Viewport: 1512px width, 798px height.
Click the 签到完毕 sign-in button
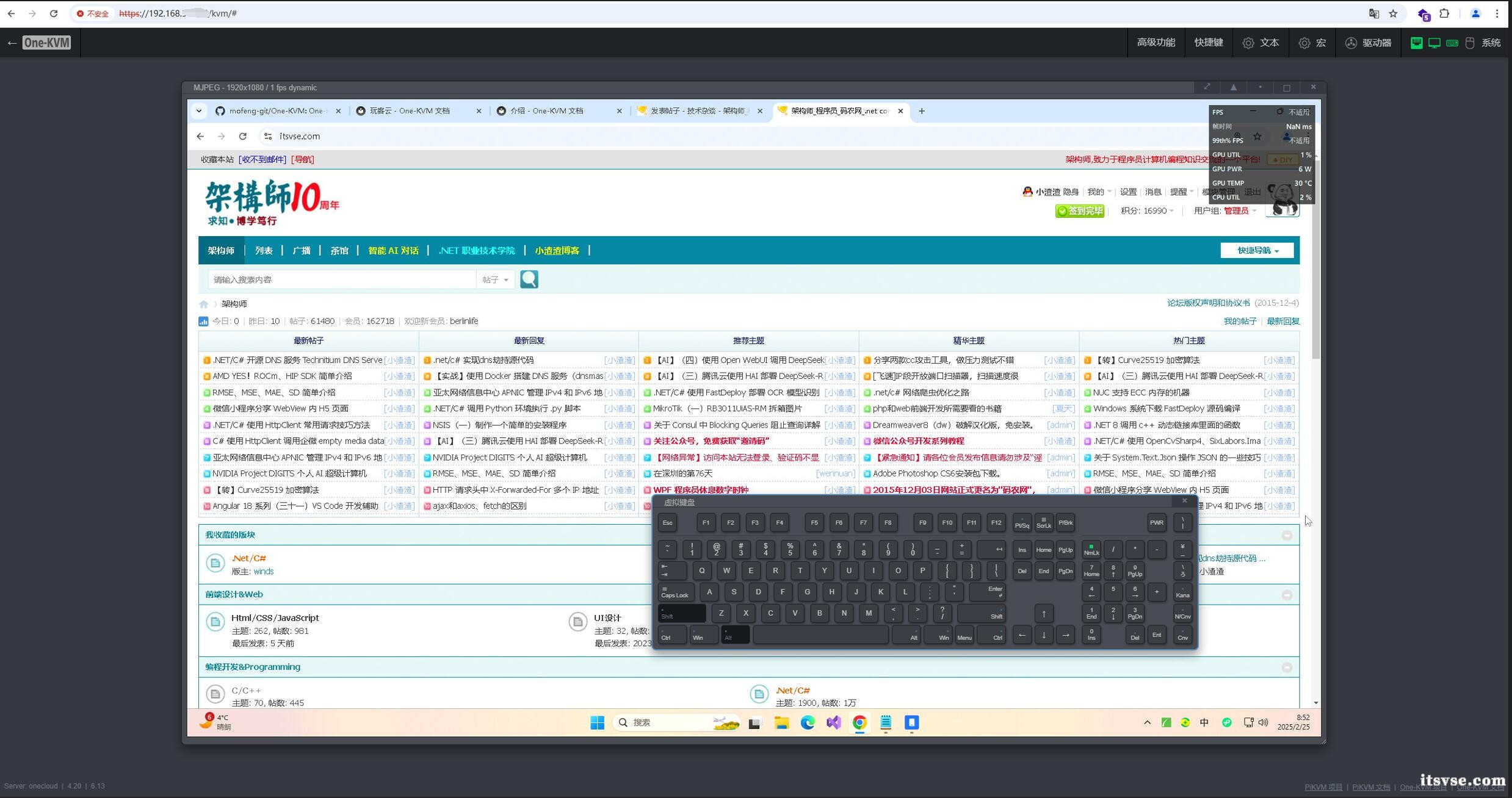(1080, 211)
